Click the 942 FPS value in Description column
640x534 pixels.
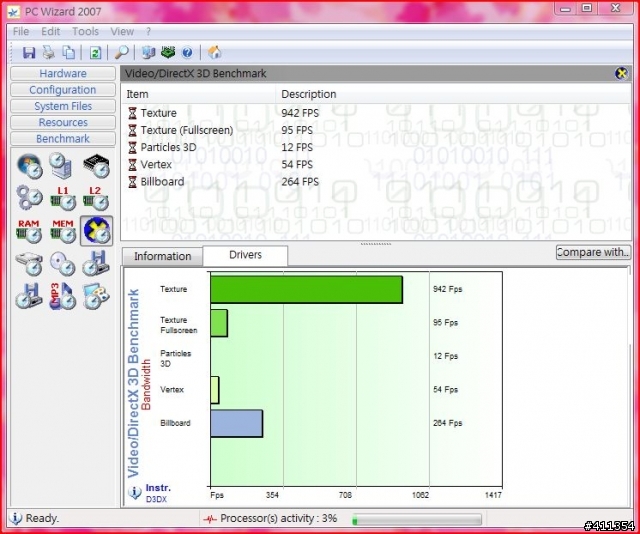coord(300,113)
